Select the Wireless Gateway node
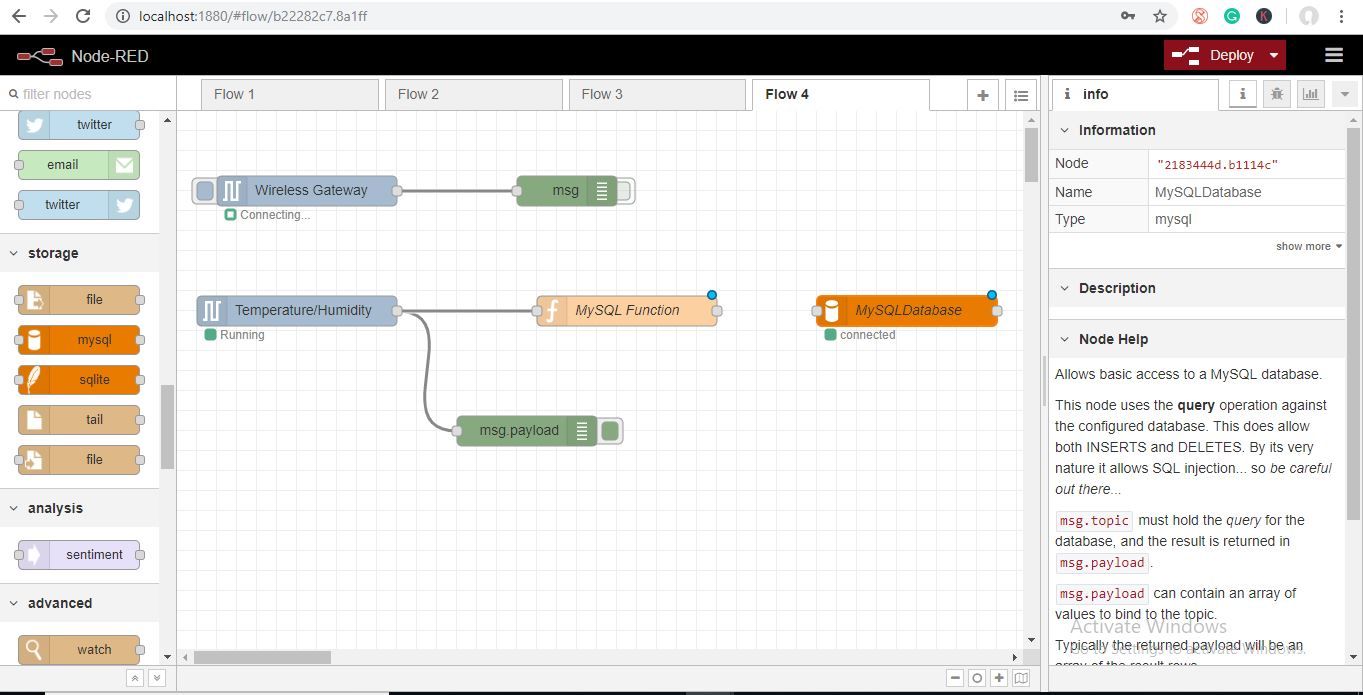This screenshot has height=695, width=1363. pos(307,191)
